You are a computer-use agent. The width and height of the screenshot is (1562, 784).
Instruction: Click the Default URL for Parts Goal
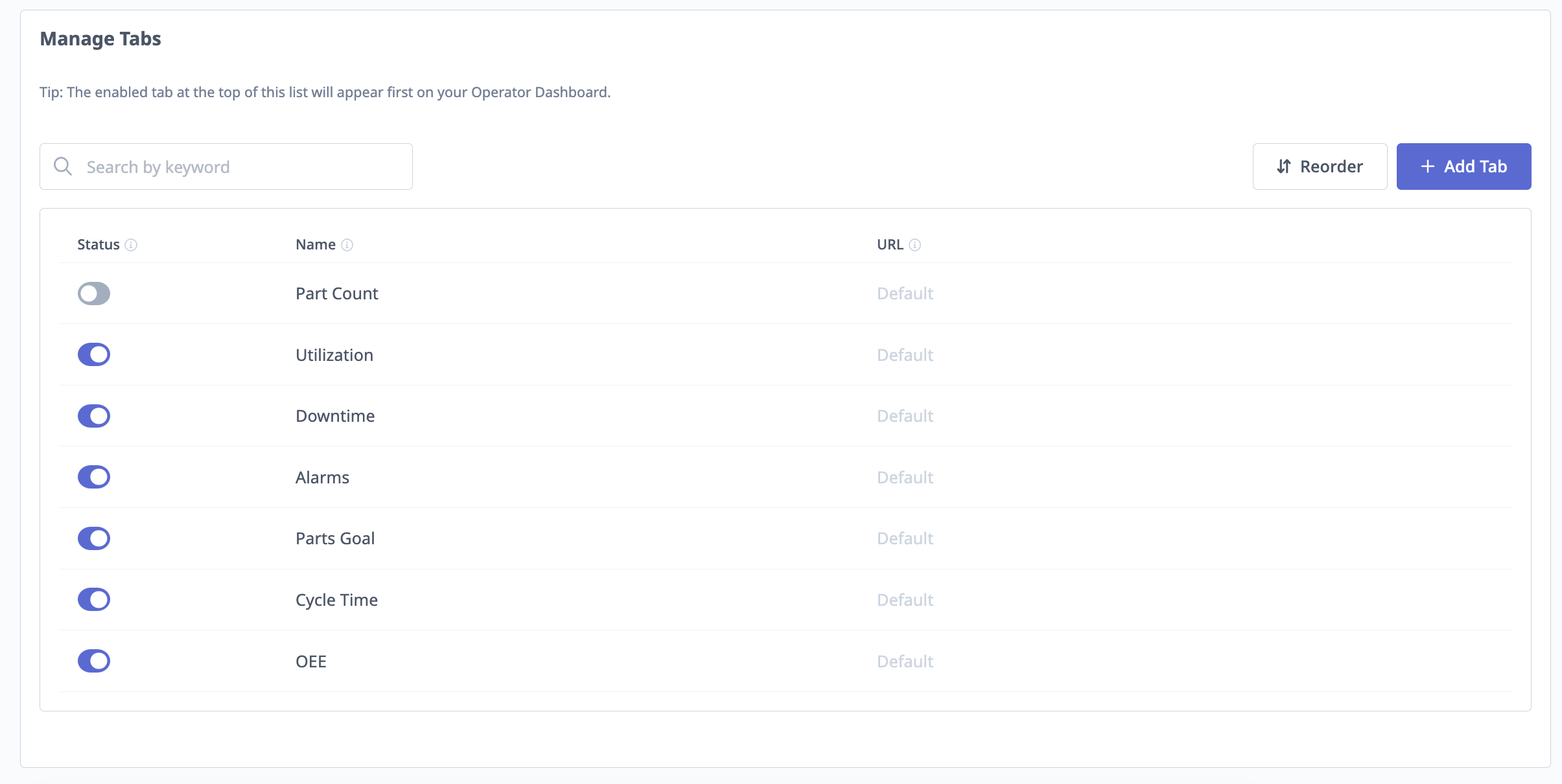[x=905, y=538]
